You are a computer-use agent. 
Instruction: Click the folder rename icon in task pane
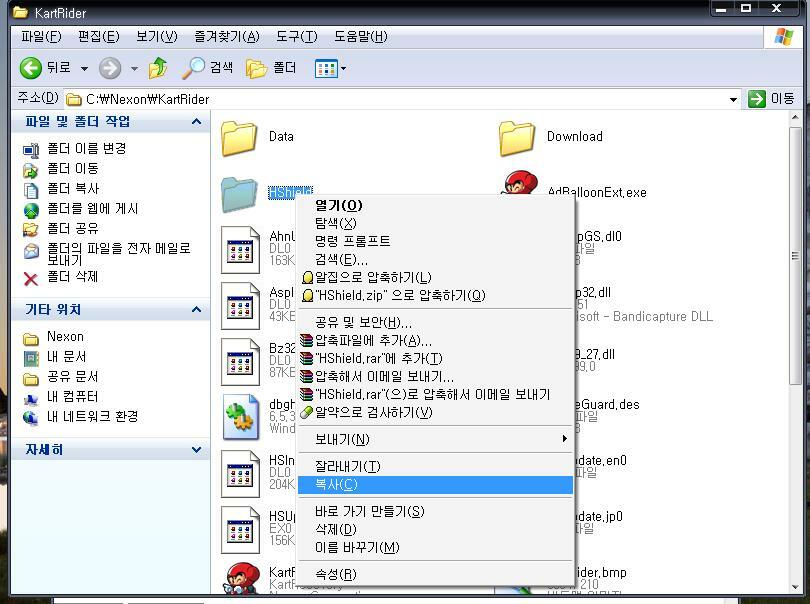point(31,150)
